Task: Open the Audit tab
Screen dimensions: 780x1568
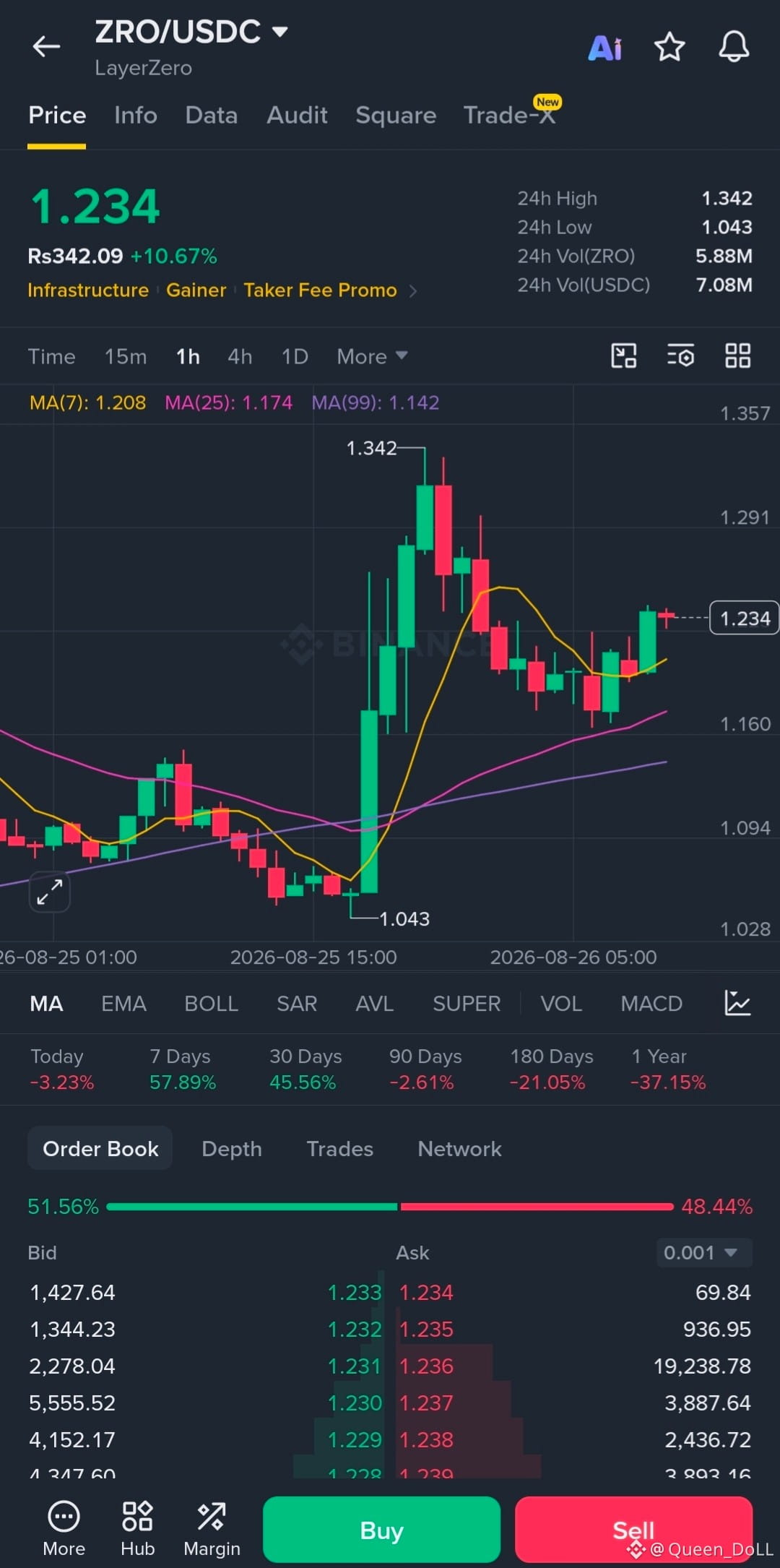Action: (x=297, y=116)
